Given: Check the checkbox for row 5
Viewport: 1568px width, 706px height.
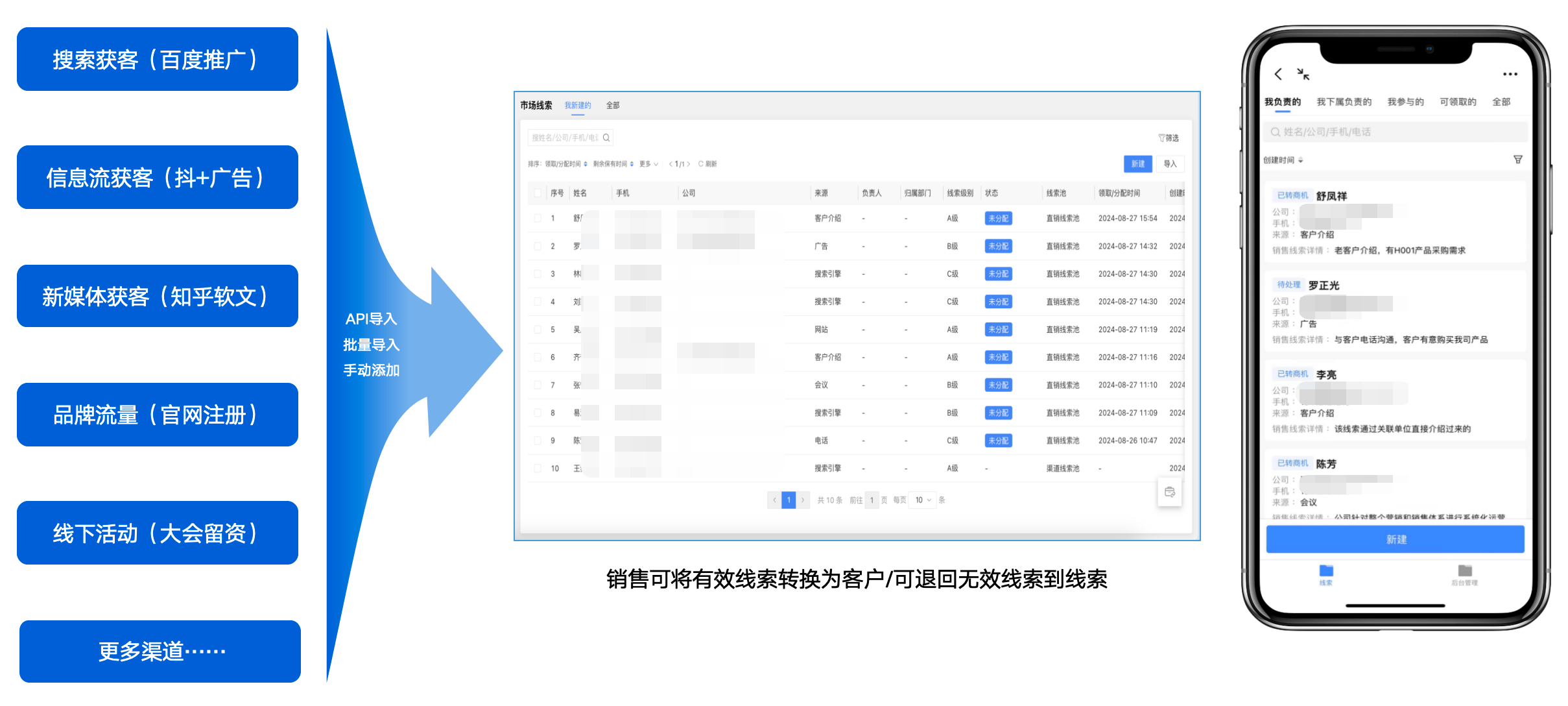Looking at the screenshot, I should pyautogui.click(x=537, y=330).
